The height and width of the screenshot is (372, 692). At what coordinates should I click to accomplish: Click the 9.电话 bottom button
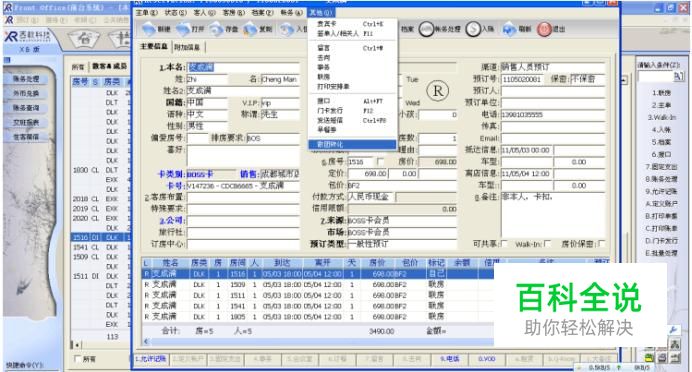coord(449,359)
